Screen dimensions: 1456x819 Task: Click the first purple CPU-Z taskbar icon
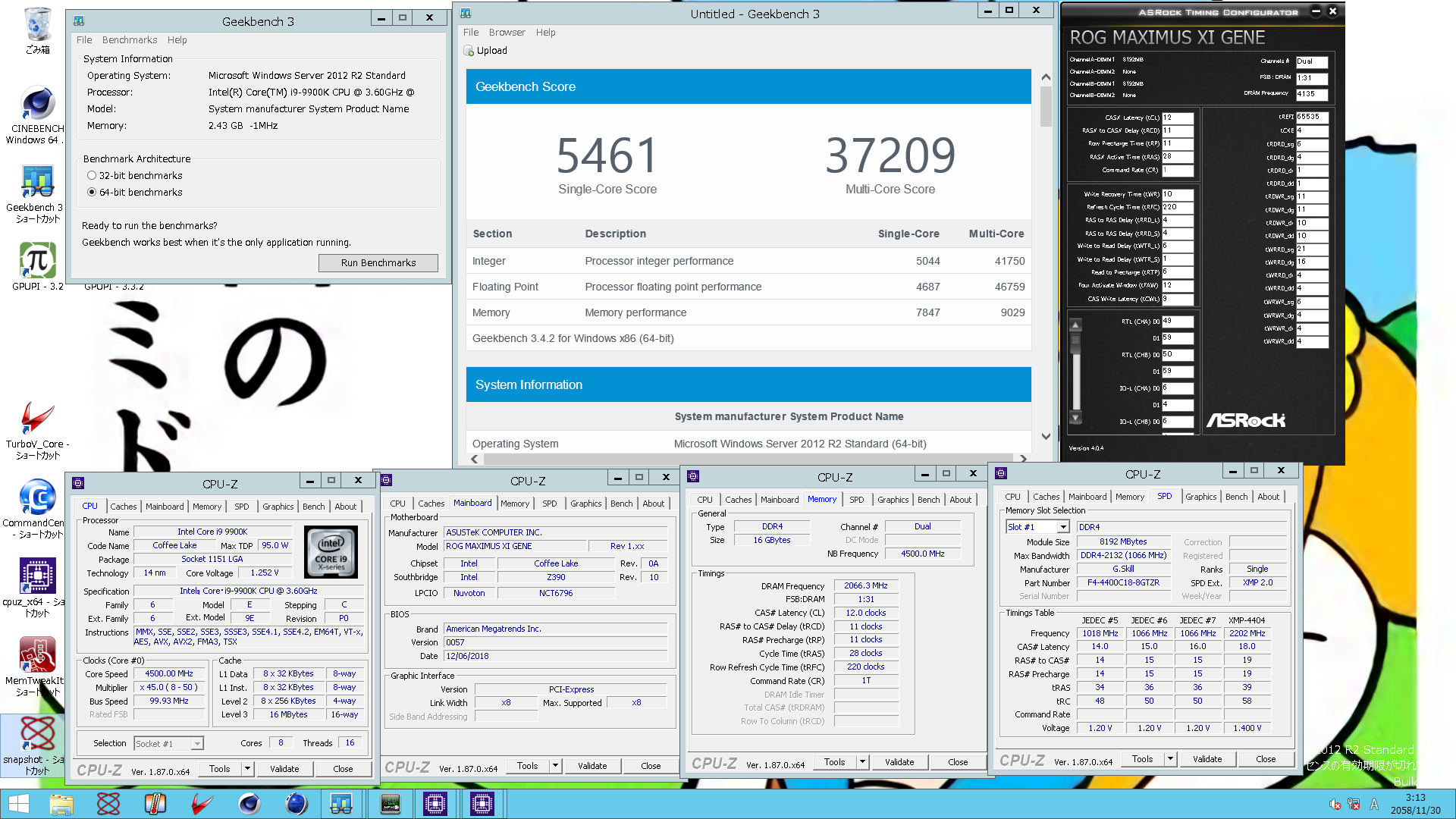pos(435,804)
